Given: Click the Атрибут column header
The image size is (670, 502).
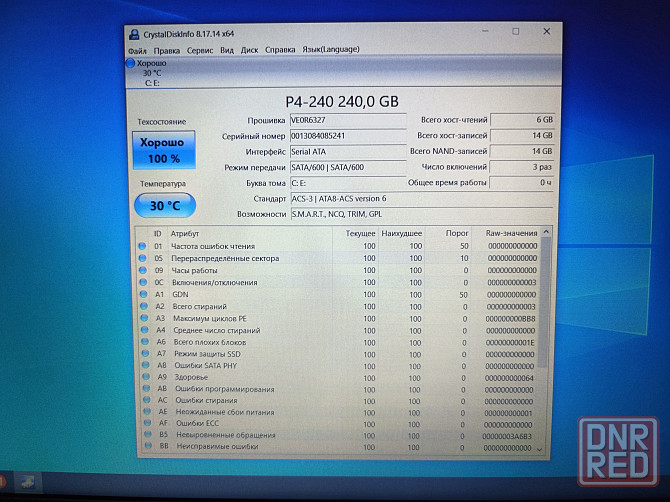Looking at the screenshot, I should click(185, 234).
